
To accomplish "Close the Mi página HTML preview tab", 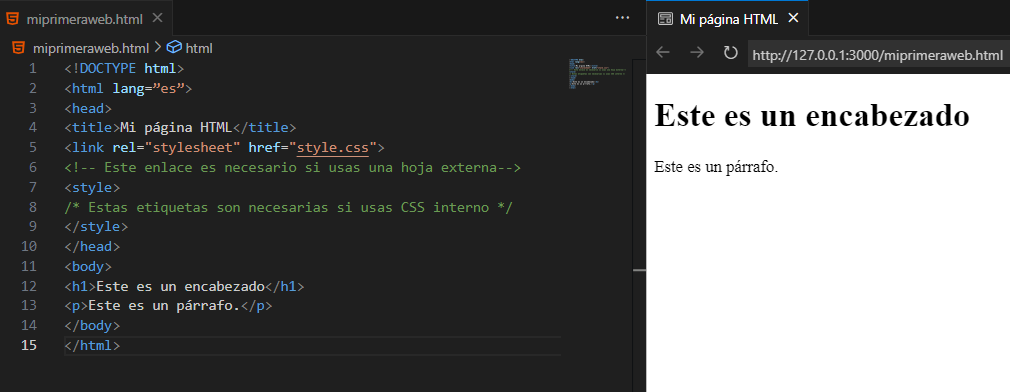I will point(794,18).
